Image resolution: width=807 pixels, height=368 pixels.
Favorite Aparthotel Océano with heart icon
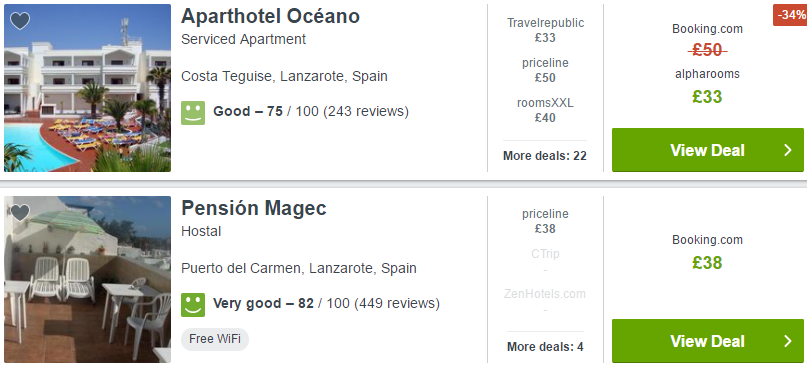20,21
